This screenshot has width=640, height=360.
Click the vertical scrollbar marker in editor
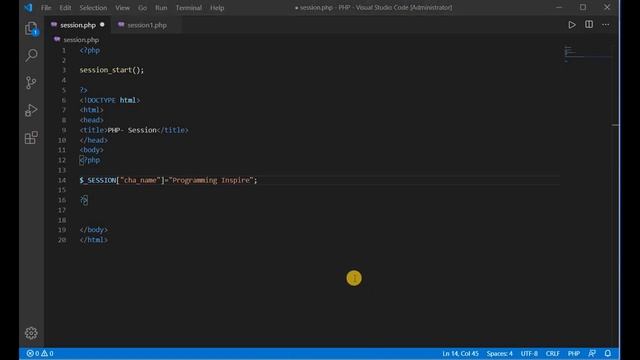click(x=615, y=125)
